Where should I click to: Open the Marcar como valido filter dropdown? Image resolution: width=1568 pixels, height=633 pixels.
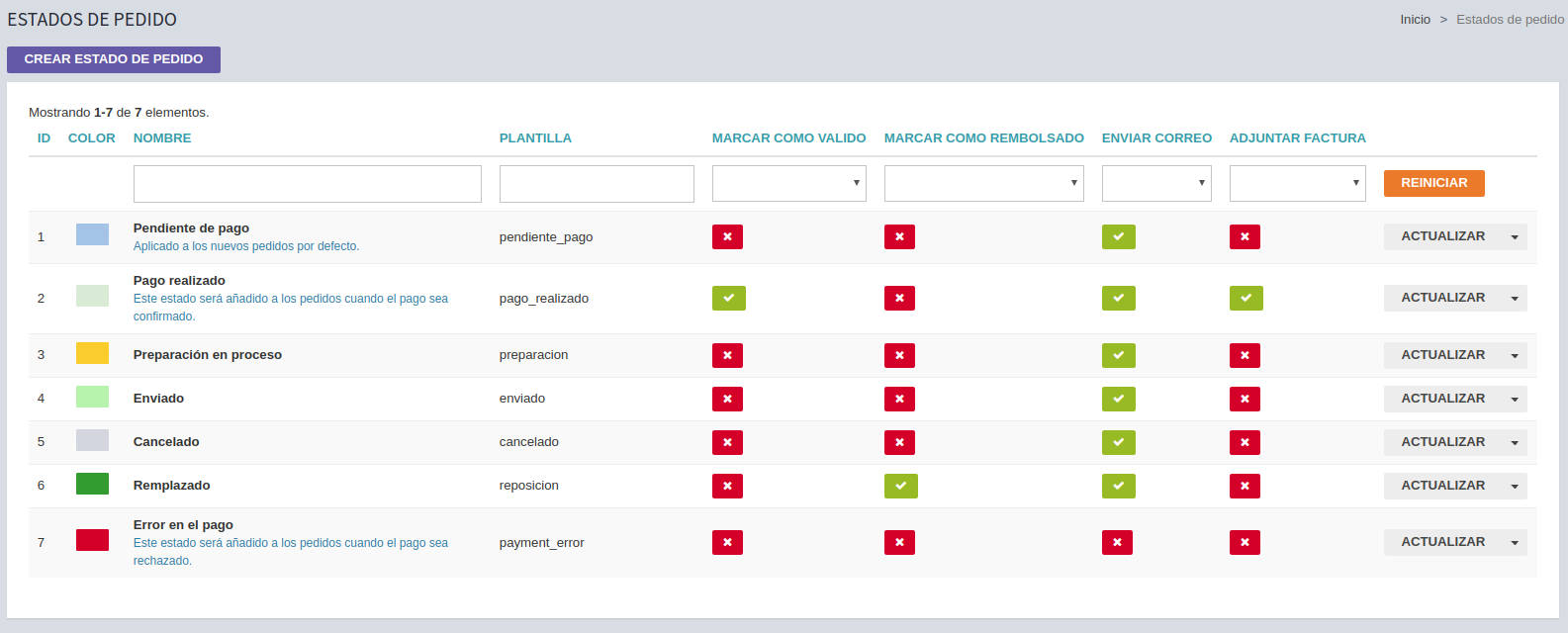click(788, 183)
